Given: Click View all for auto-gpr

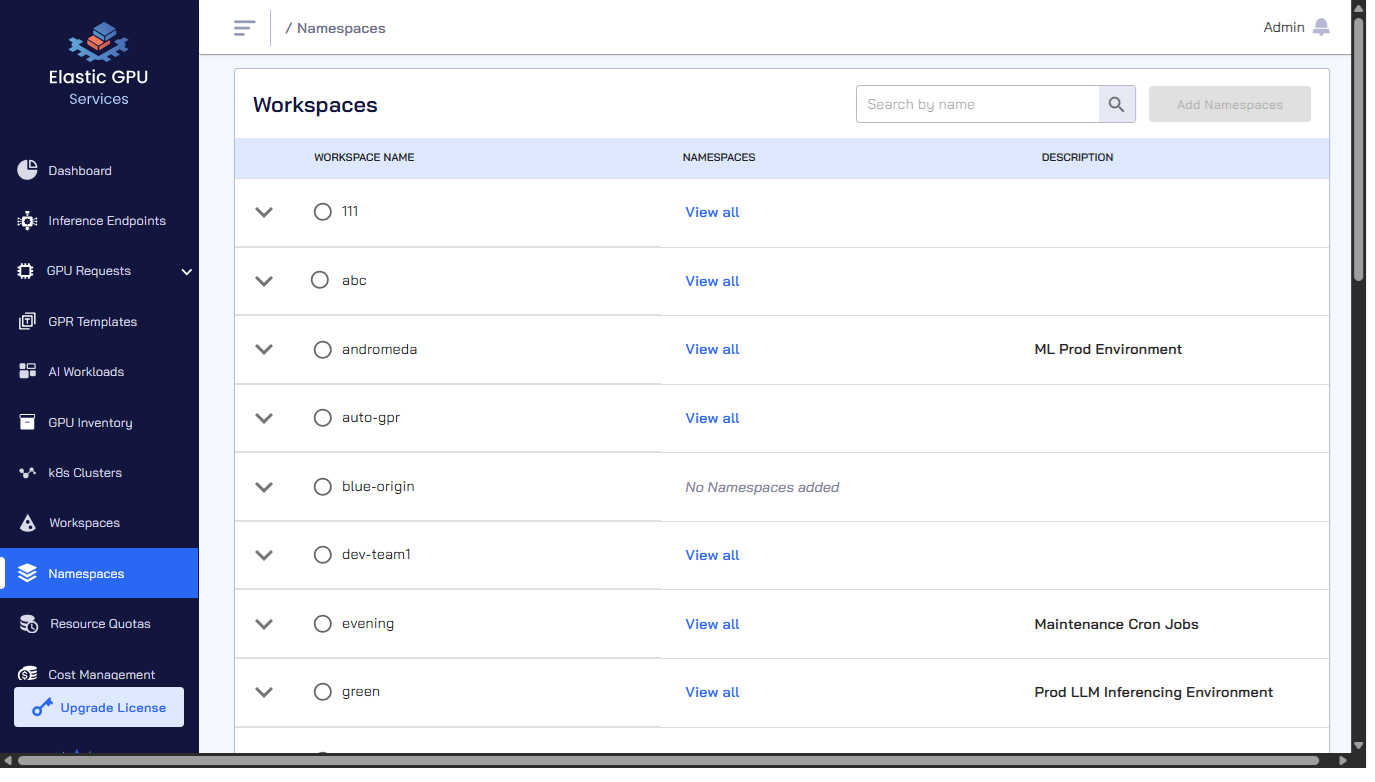Looking at the screenshot, I should point(712,418).
